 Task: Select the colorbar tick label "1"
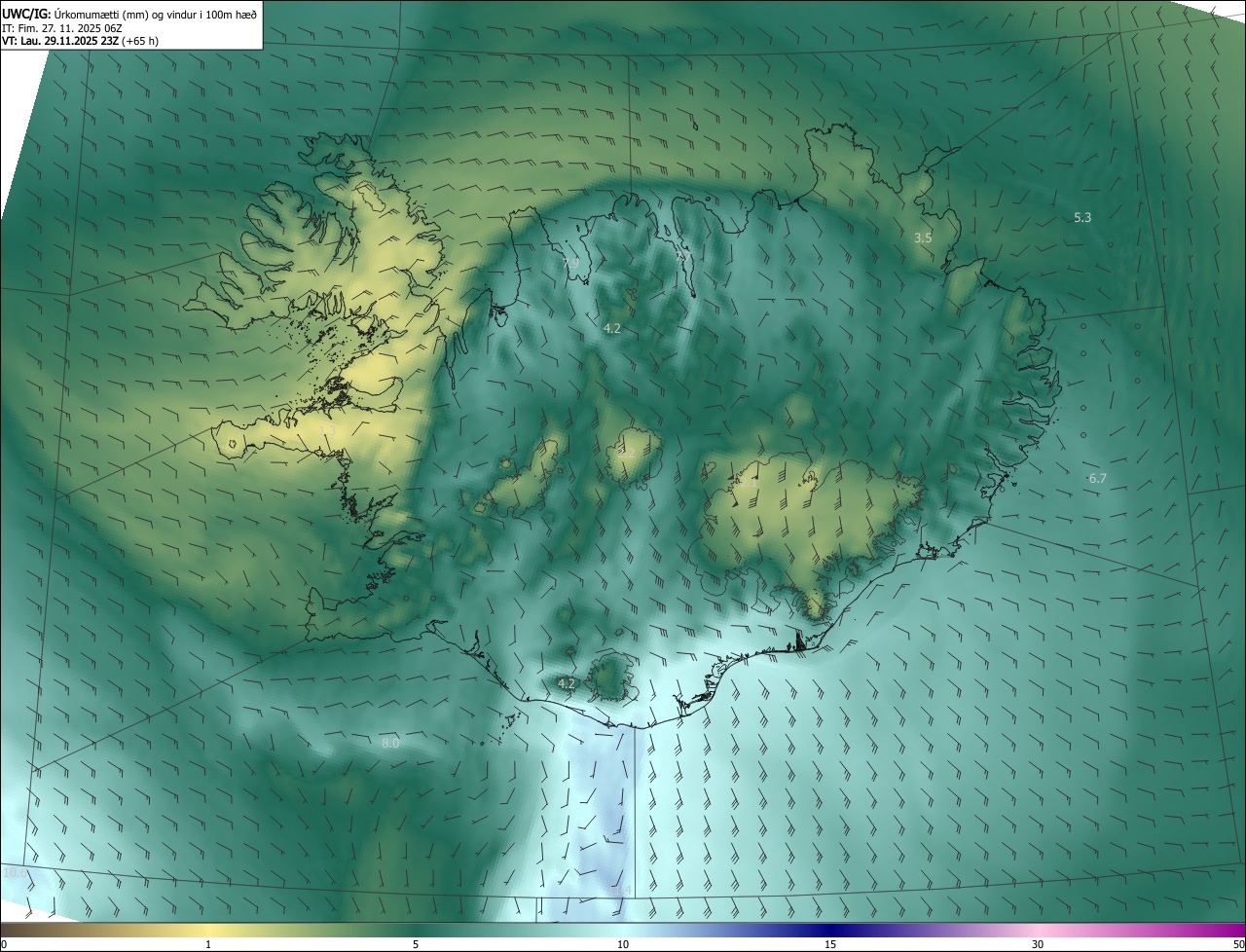coord(208,944)
